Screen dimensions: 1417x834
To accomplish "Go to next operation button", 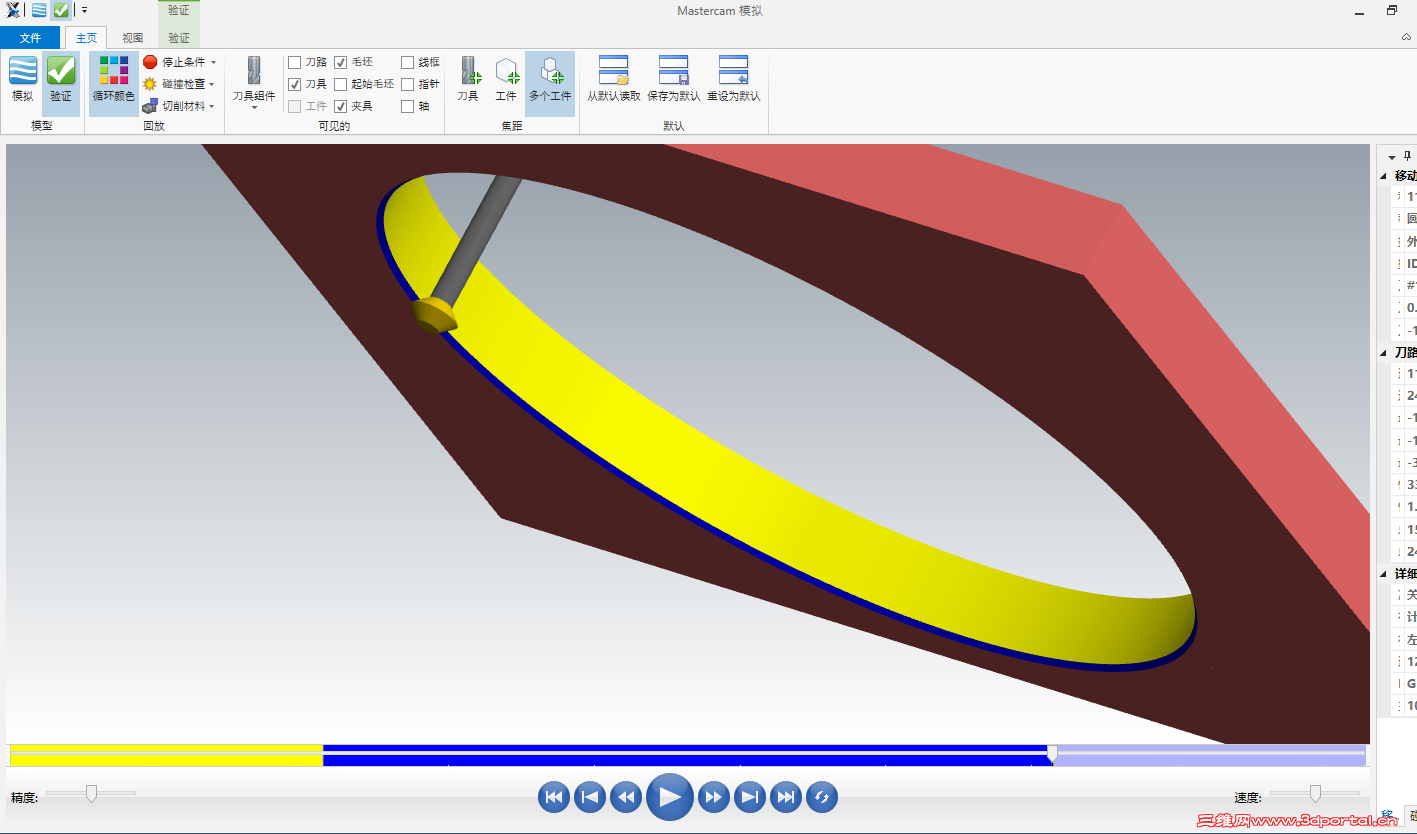I will 750,797.
